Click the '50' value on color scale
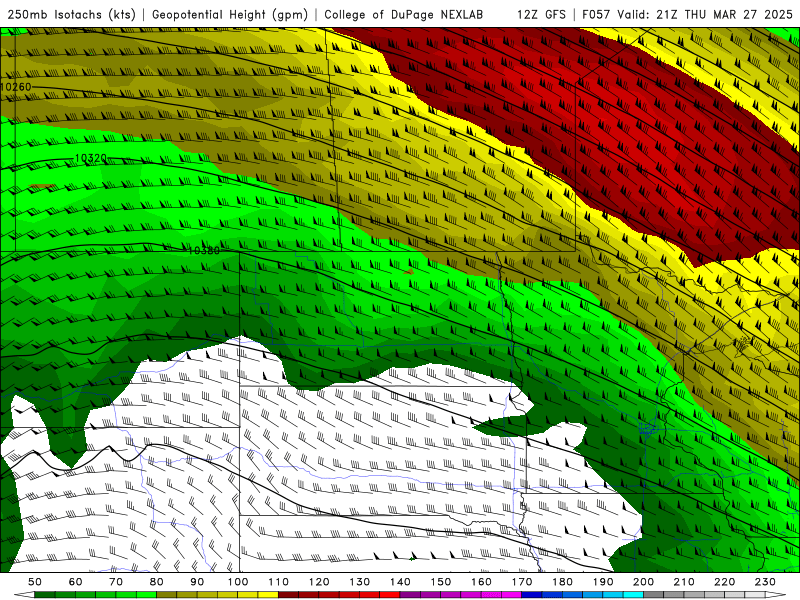800x600 pixels. (35, 582)
